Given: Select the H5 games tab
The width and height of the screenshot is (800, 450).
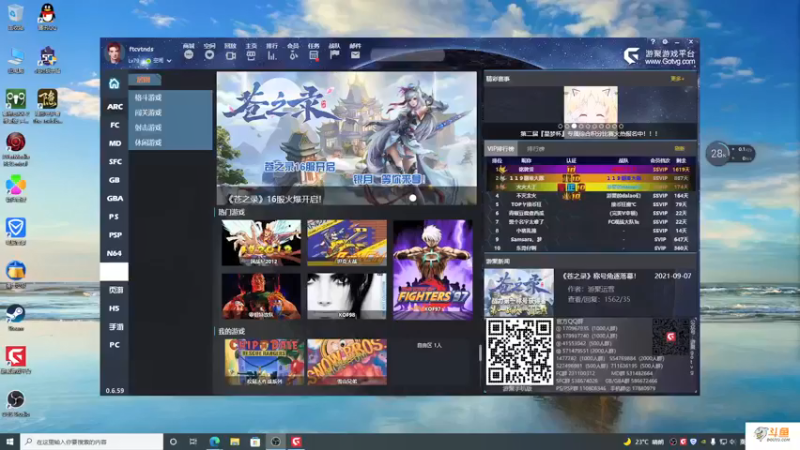Looking at the screenshot, I should (114, 309).
